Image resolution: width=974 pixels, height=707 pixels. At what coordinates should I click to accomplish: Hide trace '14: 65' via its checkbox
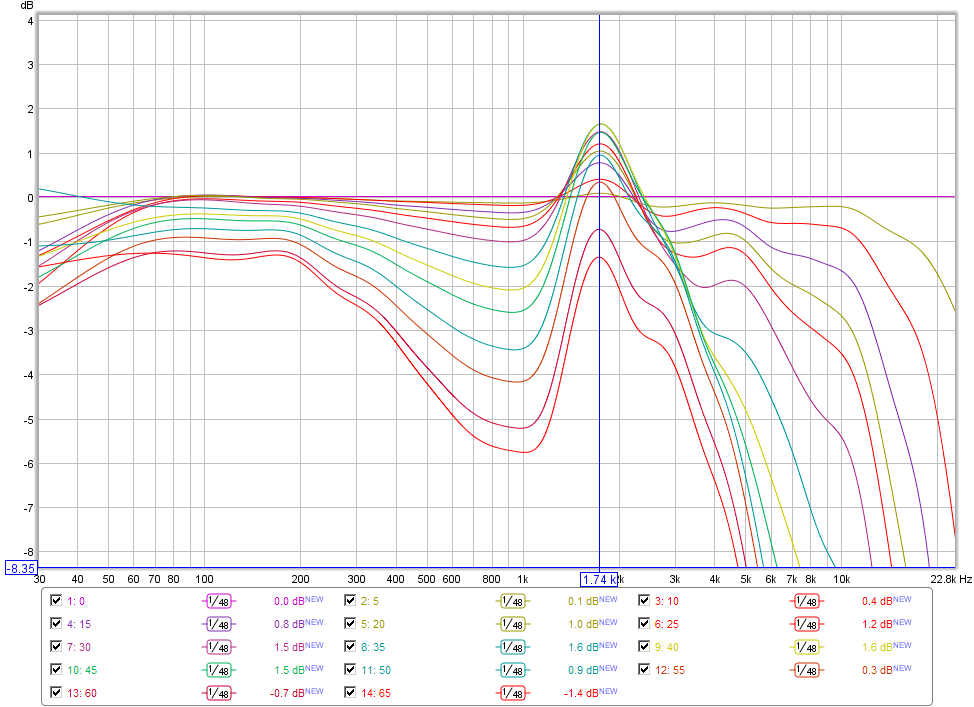(x=350, y=692)
